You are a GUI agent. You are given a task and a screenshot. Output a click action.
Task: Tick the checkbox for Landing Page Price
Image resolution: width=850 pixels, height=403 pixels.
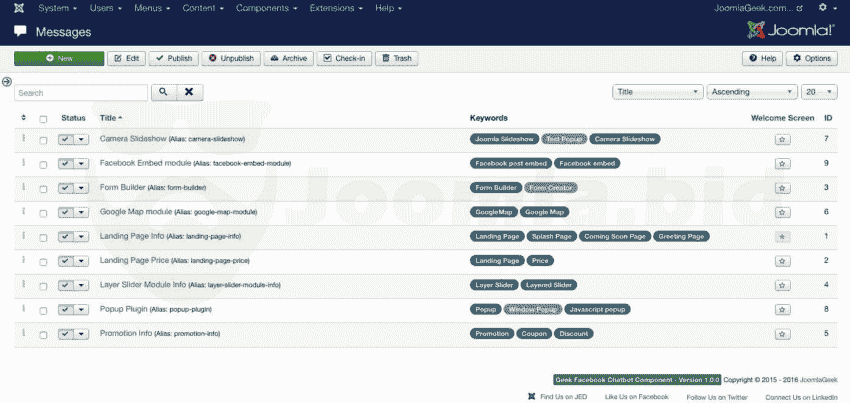click(x=43, y=261)
